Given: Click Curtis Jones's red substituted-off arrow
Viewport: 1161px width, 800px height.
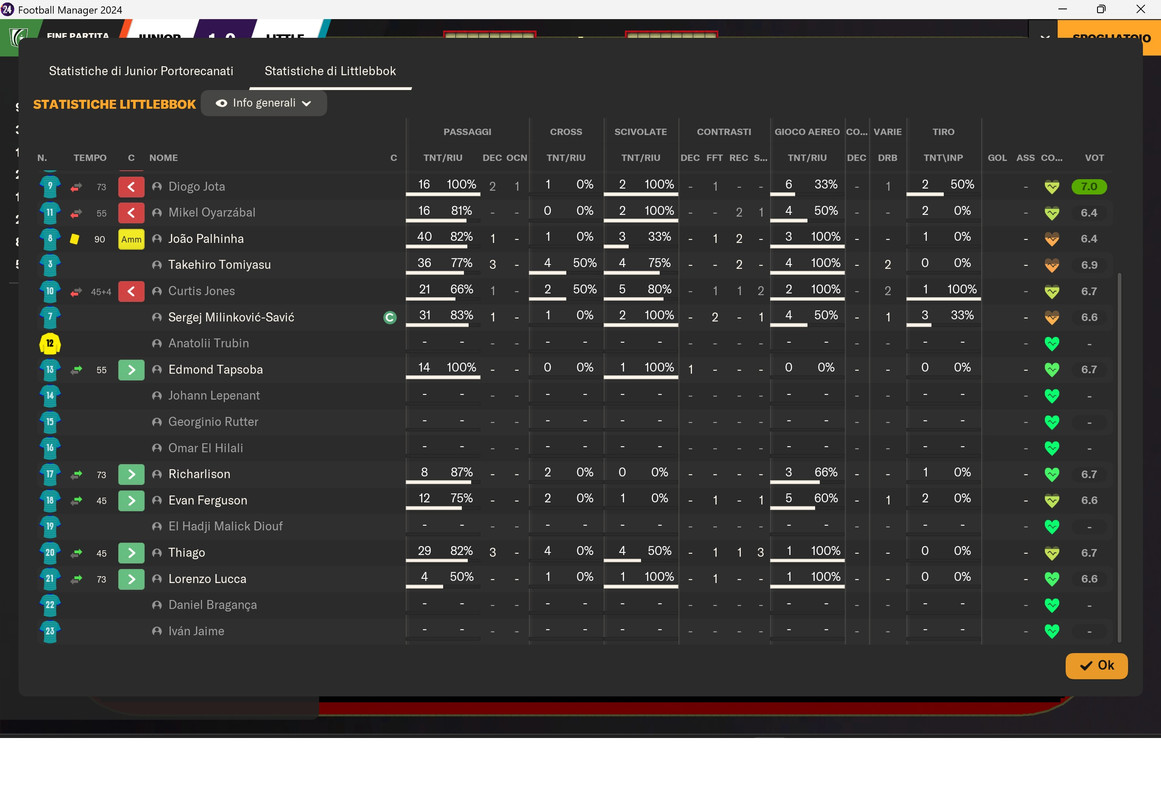Looking at the screenshot, I should pos(131,291).
